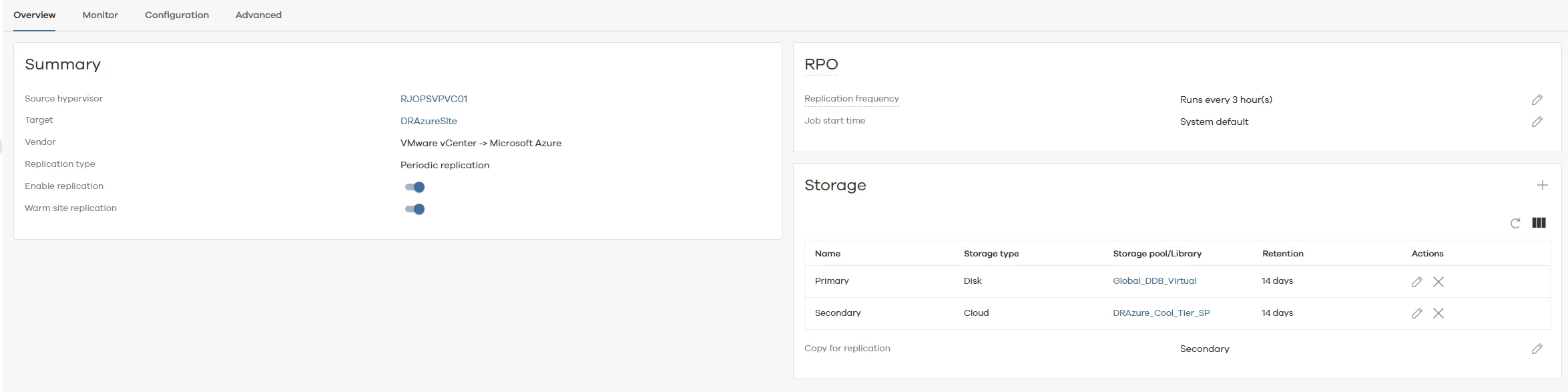Open the Global_DDB_Virtual storage pool link
This screenshot has width=1568, height=392.
point(1154,281)
